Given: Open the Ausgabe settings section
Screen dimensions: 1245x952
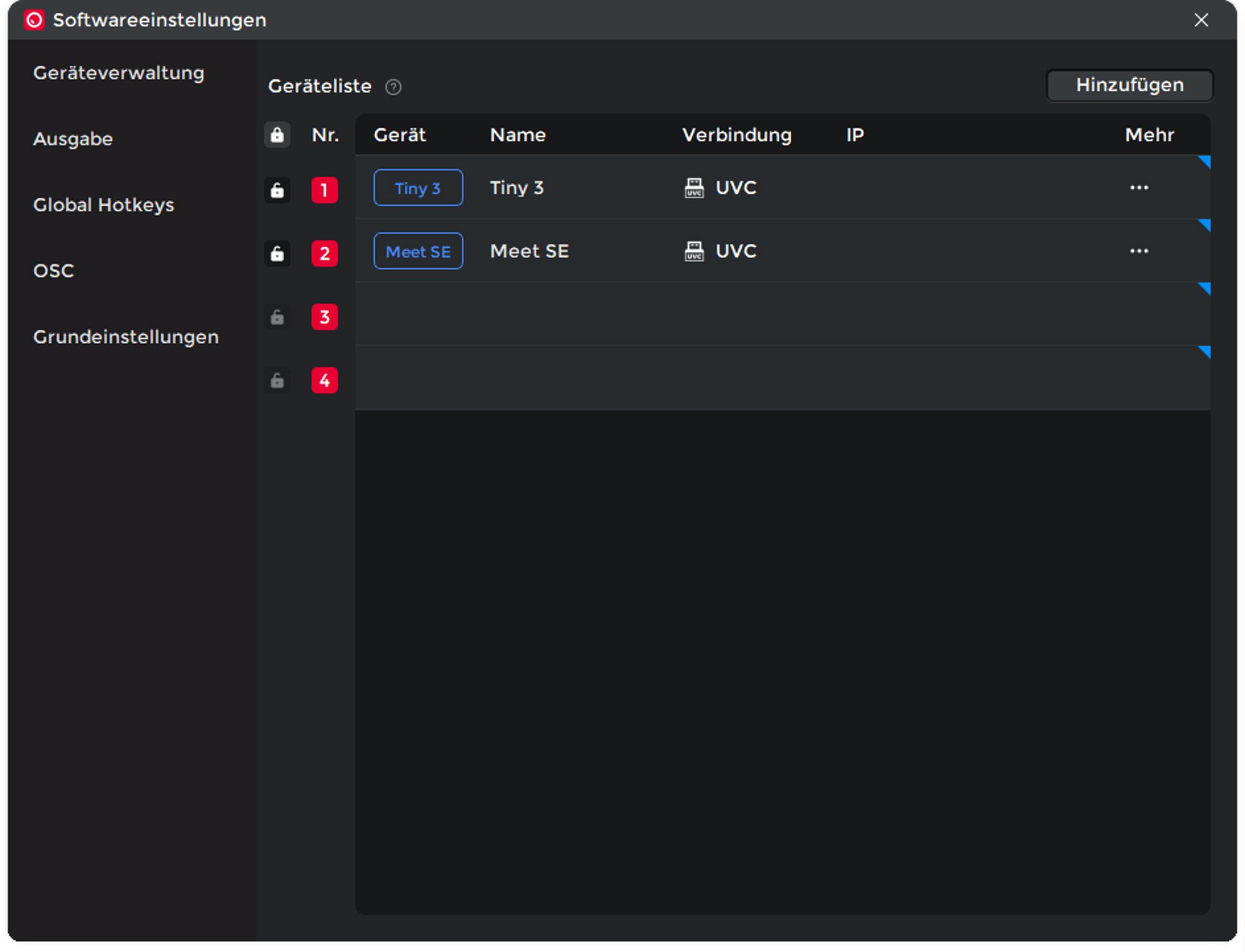Looking at the screenshot, I should 73,139.
